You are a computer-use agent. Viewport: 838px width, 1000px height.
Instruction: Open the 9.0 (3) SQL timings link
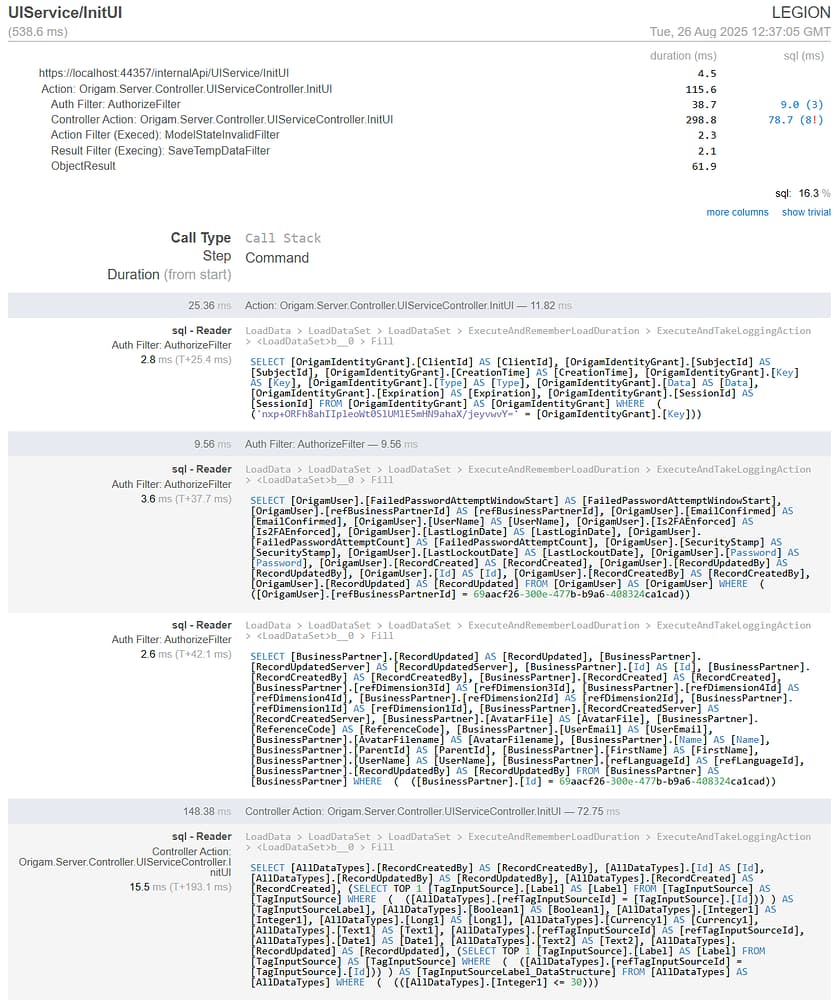tap(801, 104)
